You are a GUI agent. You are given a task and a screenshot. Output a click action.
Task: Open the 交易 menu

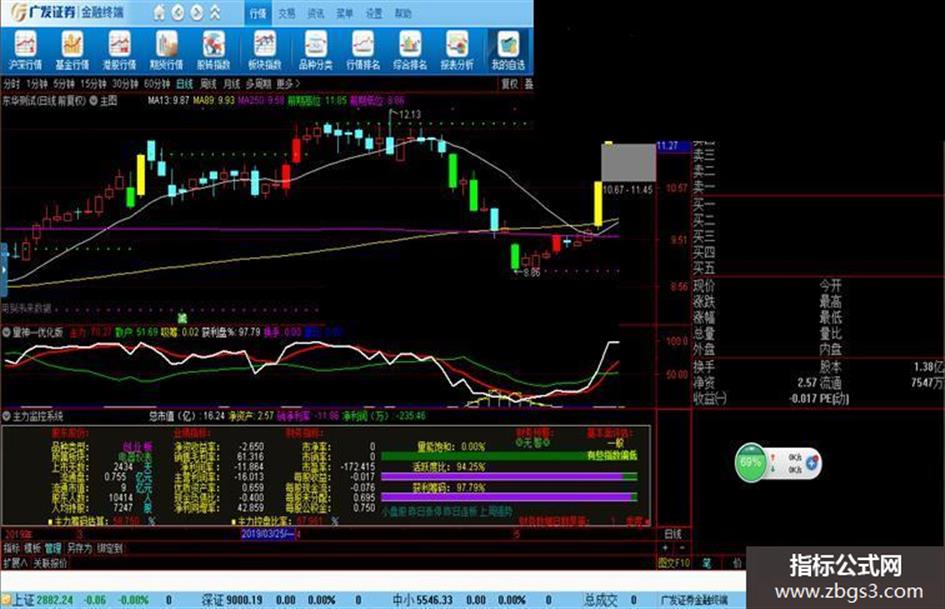point(287,13)
